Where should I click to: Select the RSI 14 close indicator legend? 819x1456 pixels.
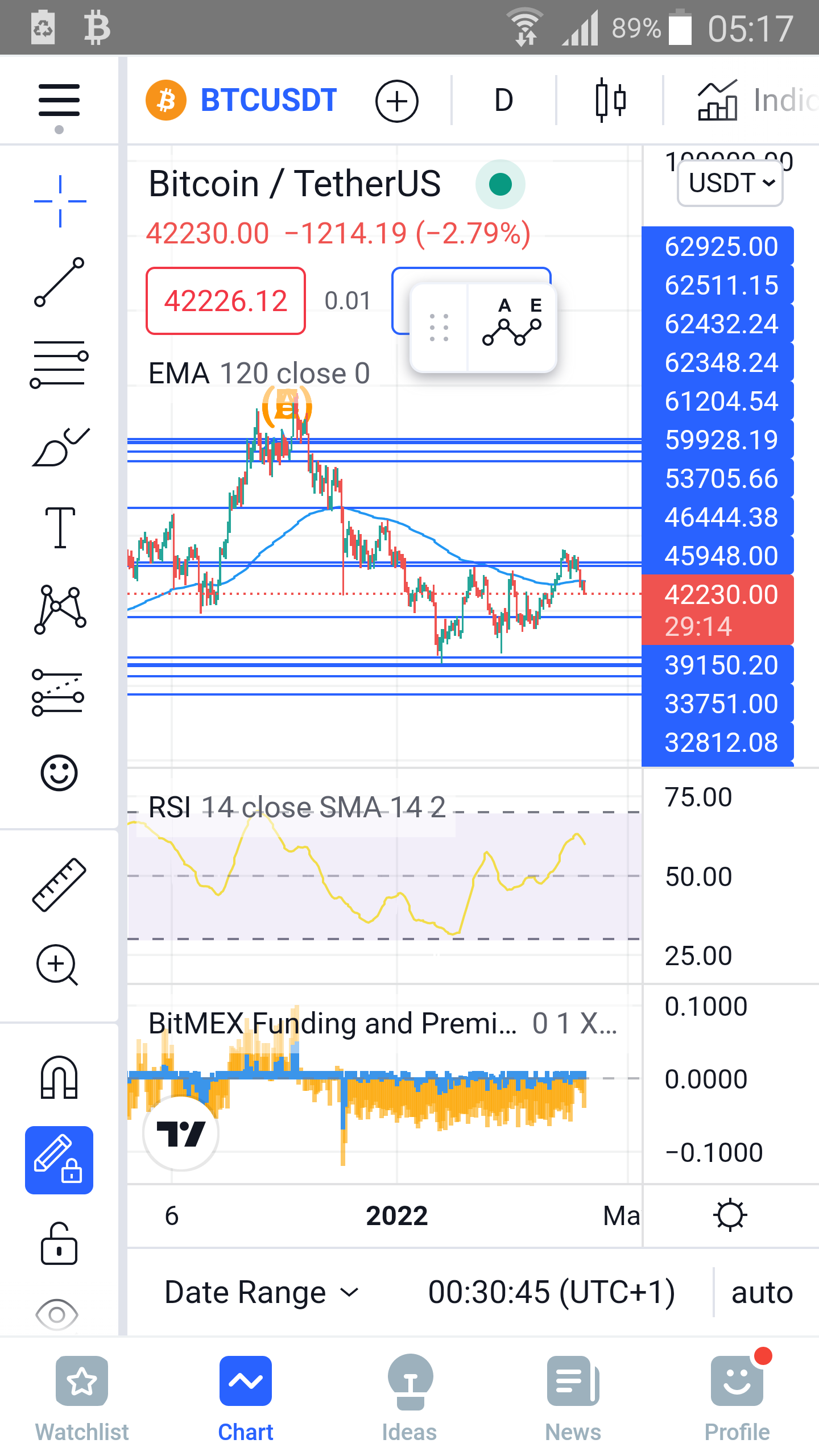297,806
